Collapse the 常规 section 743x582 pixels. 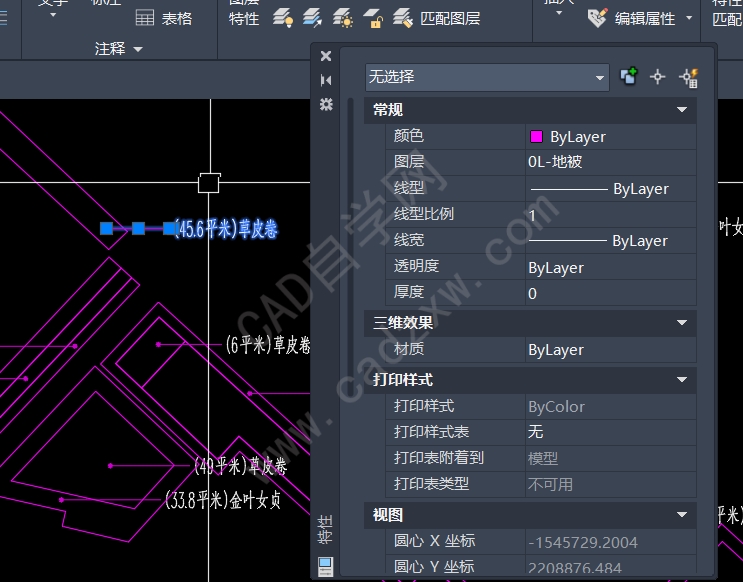(x=682, y=110)
